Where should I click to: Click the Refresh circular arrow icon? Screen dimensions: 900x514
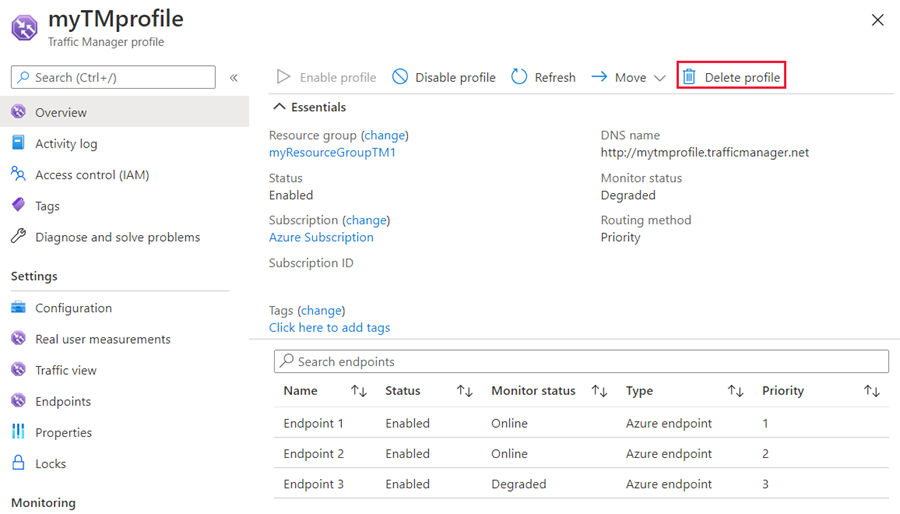pos(519,76)
